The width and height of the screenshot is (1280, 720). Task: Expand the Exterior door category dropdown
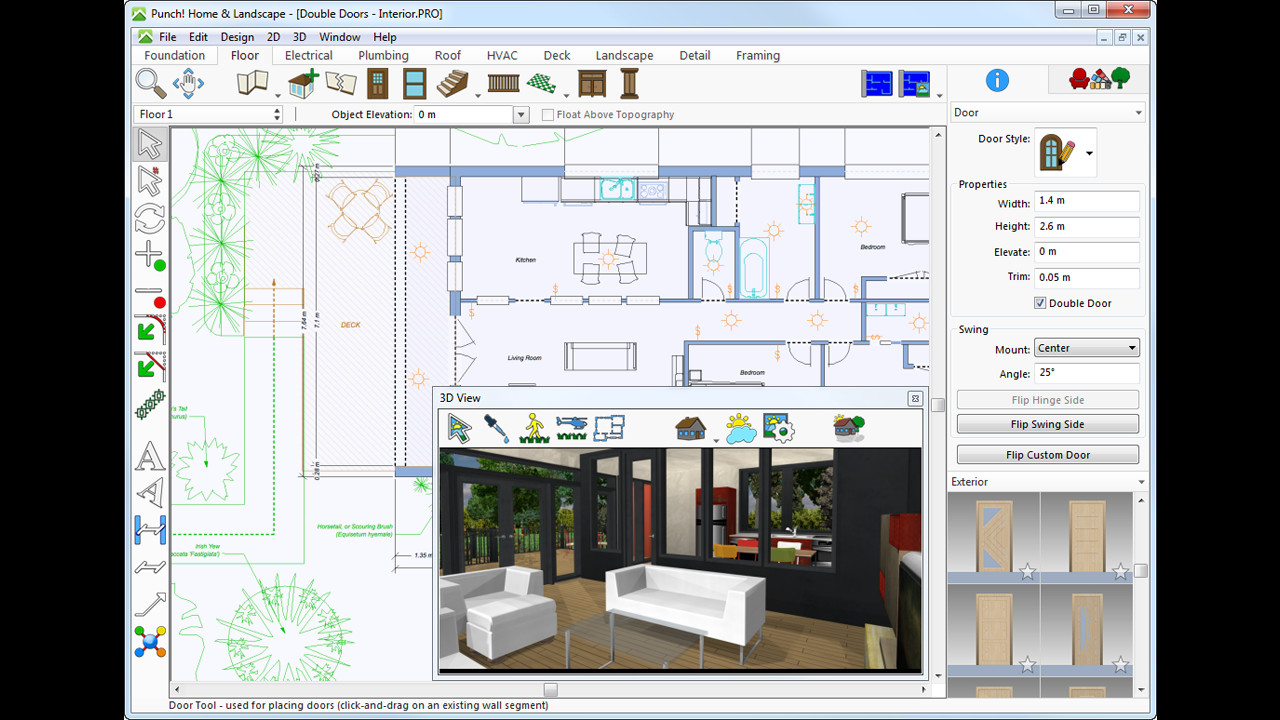pyautogui.click(x=1139, y=481)
